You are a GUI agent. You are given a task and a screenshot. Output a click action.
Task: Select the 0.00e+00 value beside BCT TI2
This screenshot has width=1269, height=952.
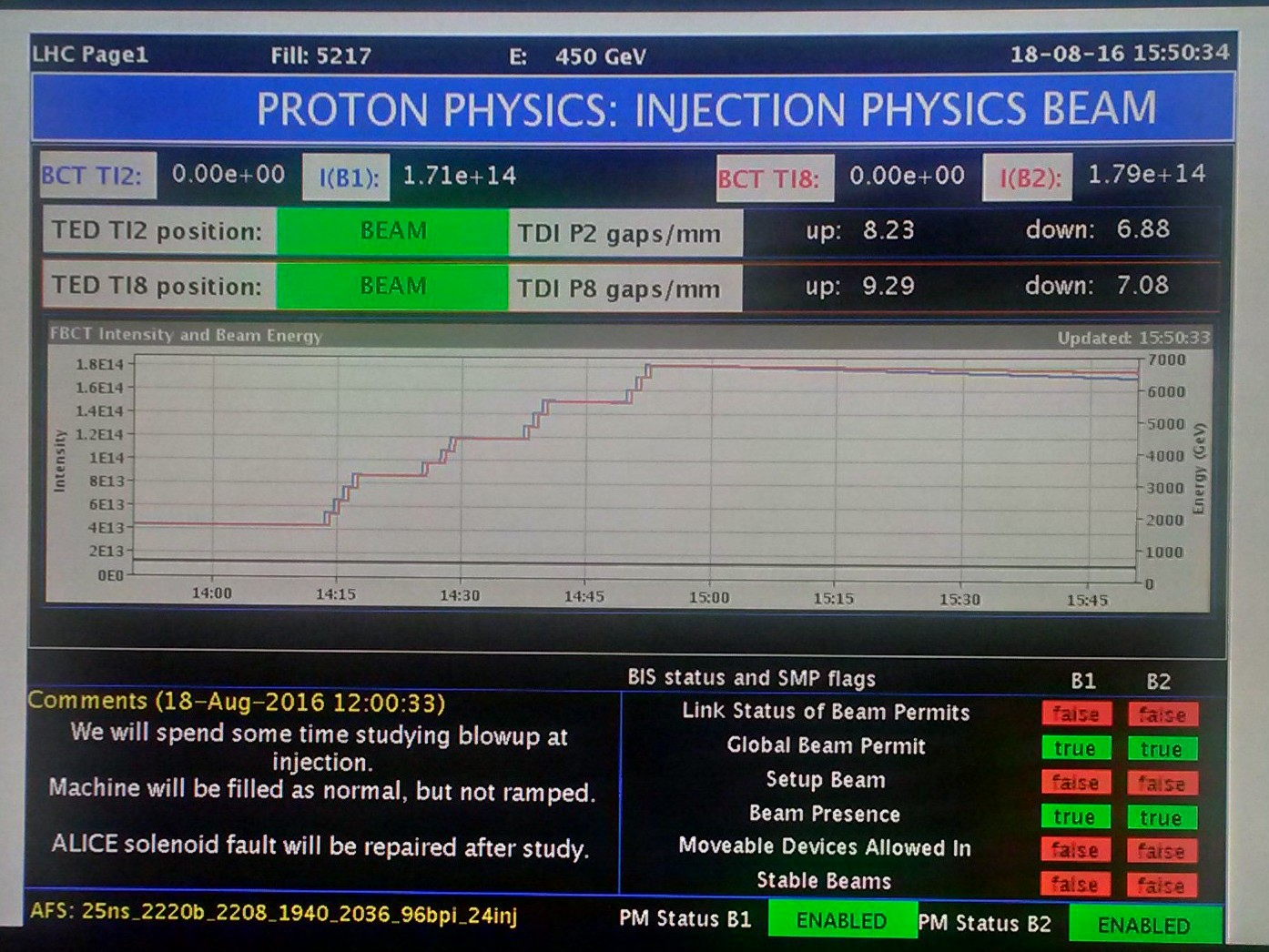pyautogui.click(x=228, y=174)
